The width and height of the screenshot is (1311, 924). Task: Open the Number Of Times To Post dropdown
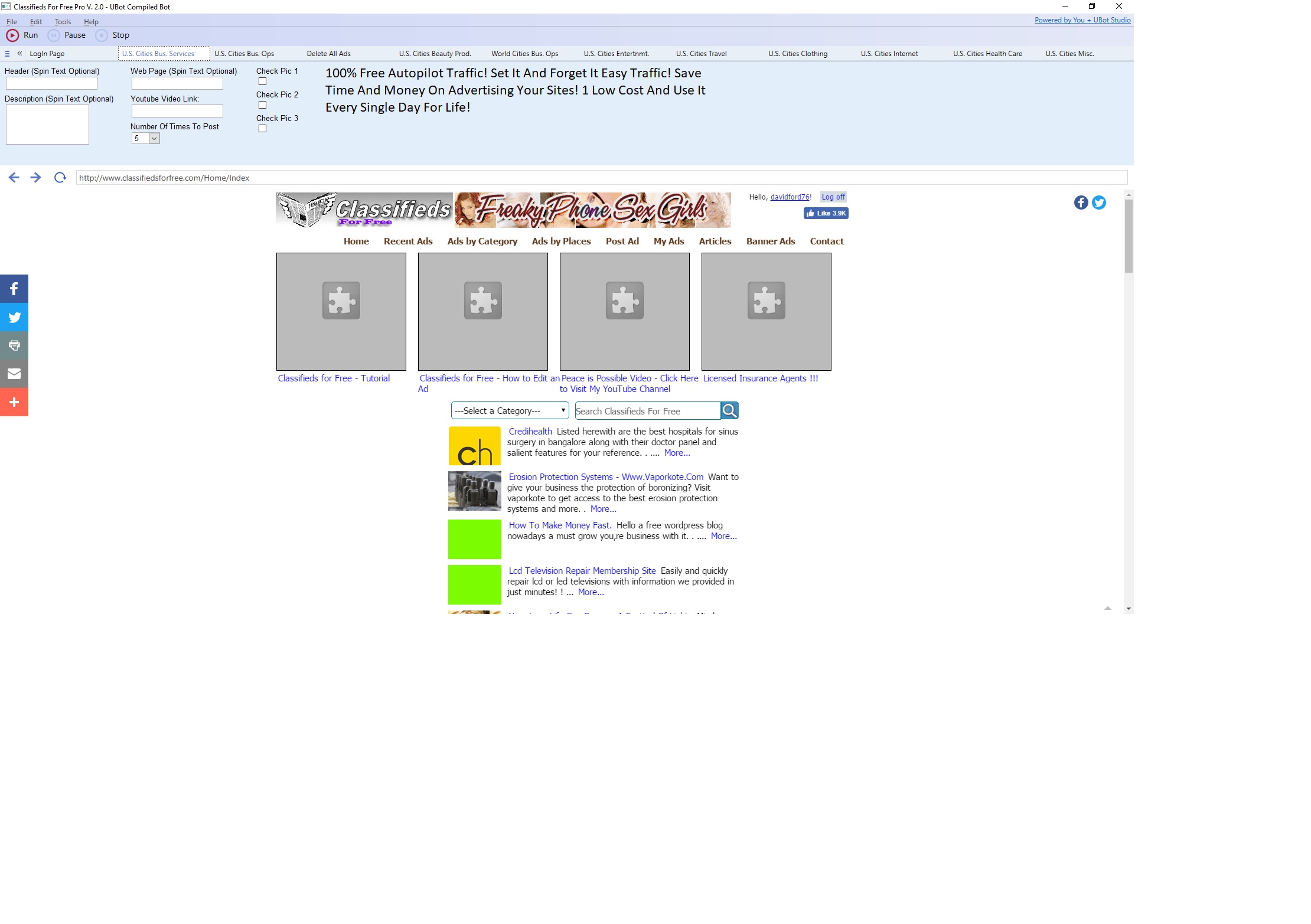[154, 139]
